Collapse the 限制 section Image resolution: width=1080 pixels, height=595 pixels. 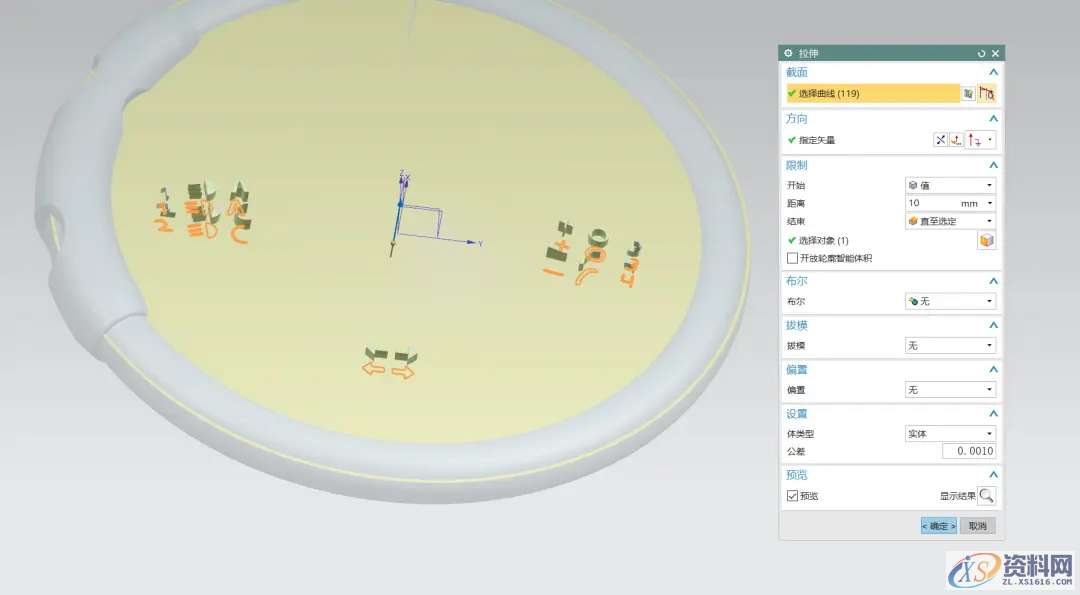pos(992,165)
